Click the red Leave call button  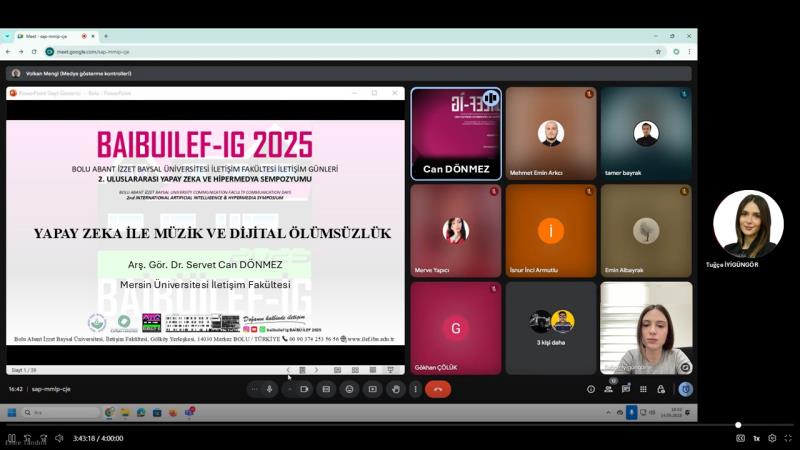point(438,389)
